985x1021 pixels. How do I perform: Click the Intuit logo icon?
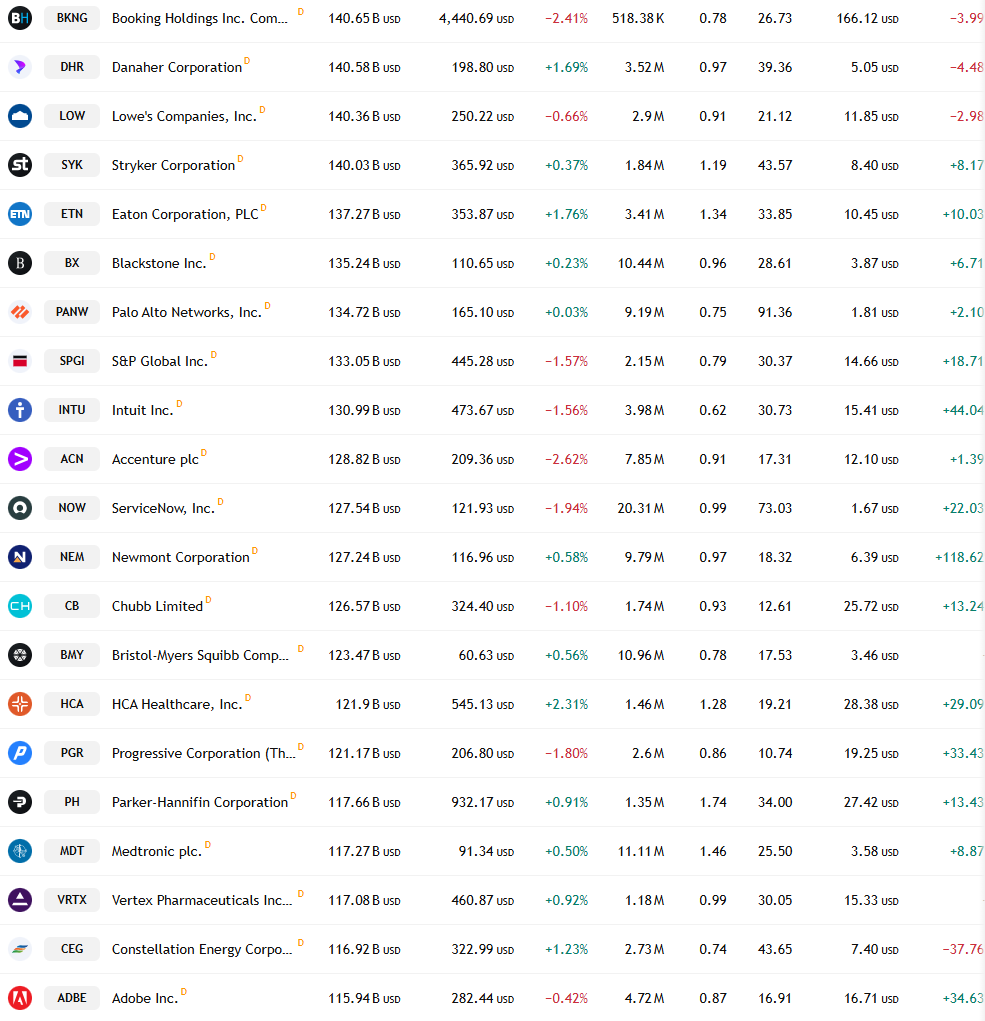click(20, 410)
